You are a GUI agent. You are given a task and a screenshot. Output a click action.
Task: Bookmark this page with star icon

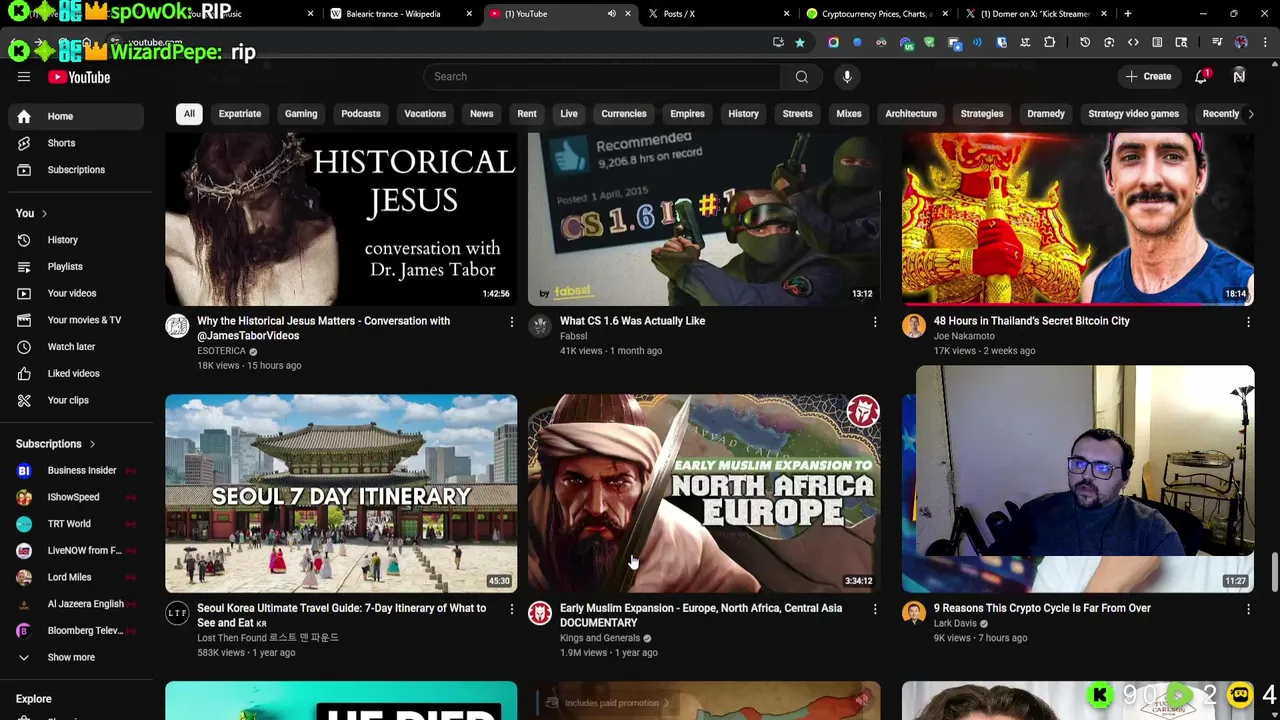coord(800,43)
